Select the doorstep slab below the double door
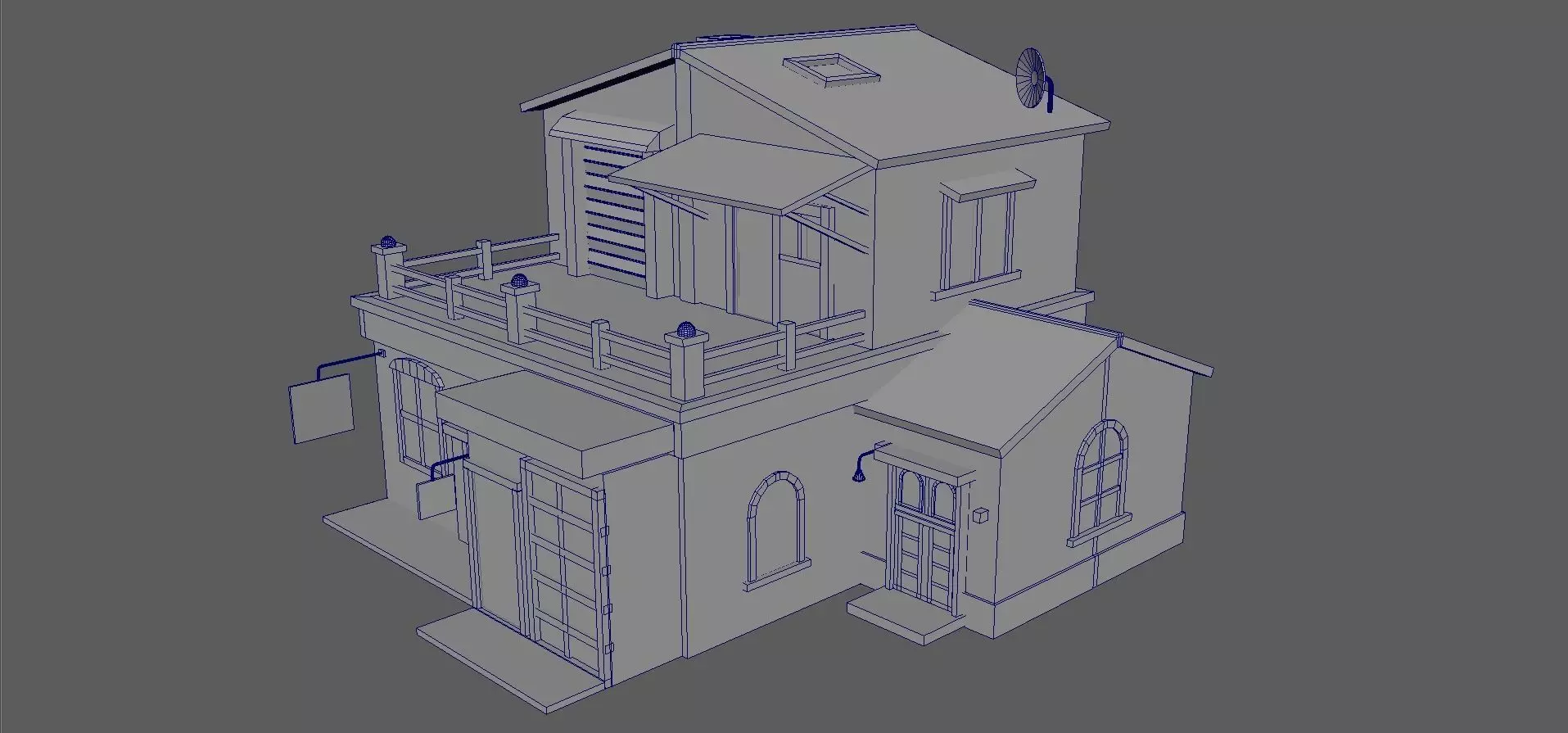The height and width of the screenshot is (733, 1568). (904, 616)
